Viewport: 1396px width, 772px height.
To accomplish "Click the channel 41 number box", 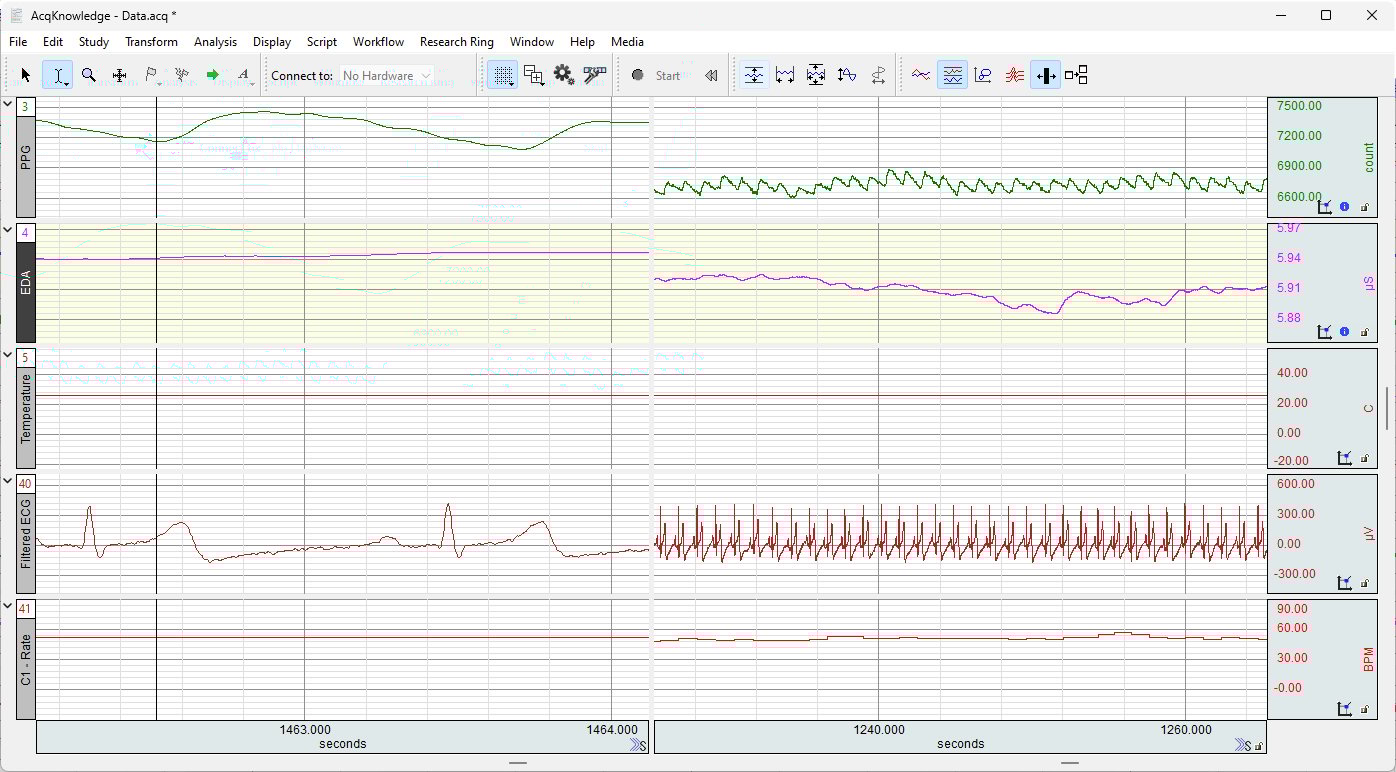I will [26, 608].
